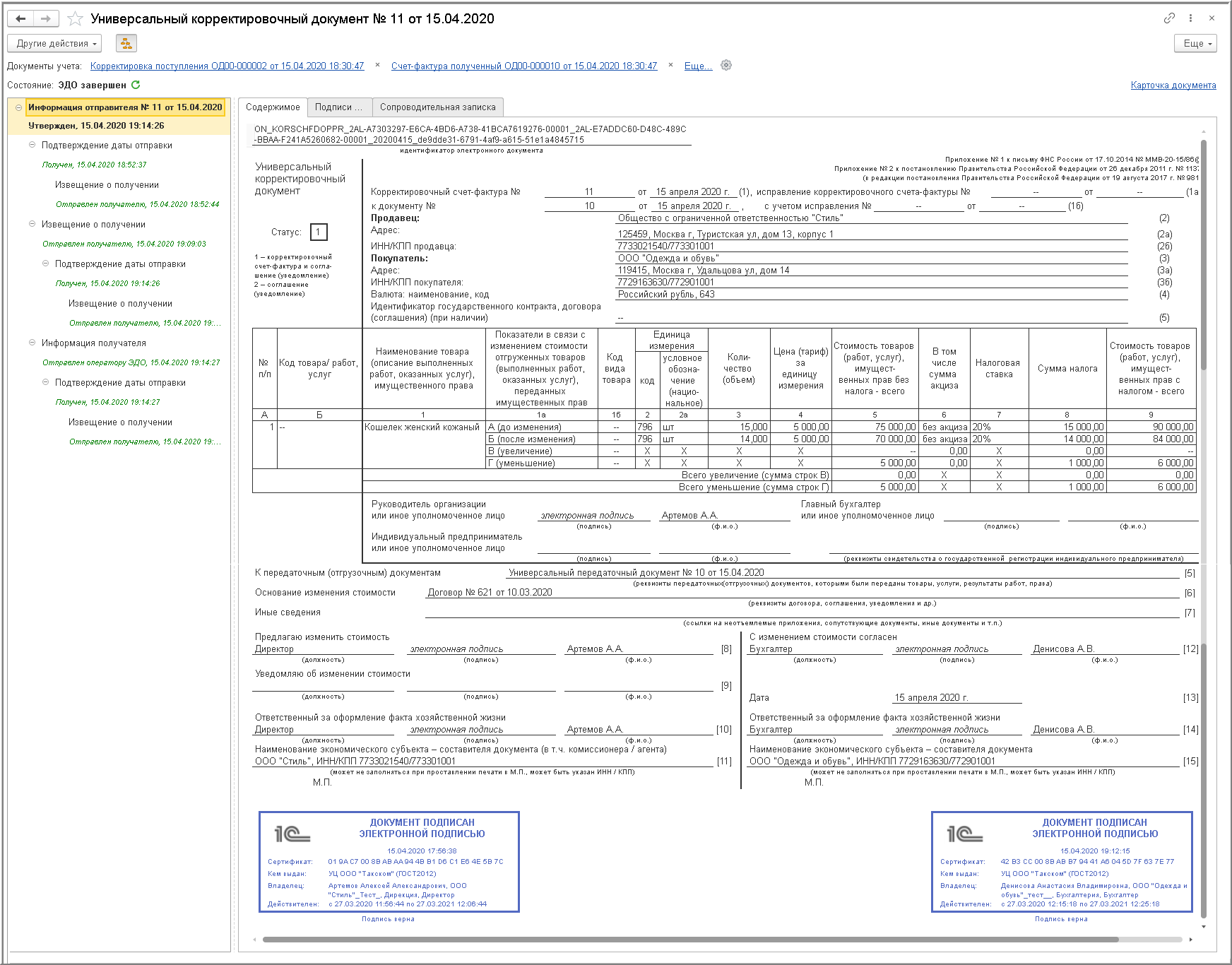The height and width of the screenshot is (965, 1232).
Task: Select Информация получателя tree row
Action: 94,343
